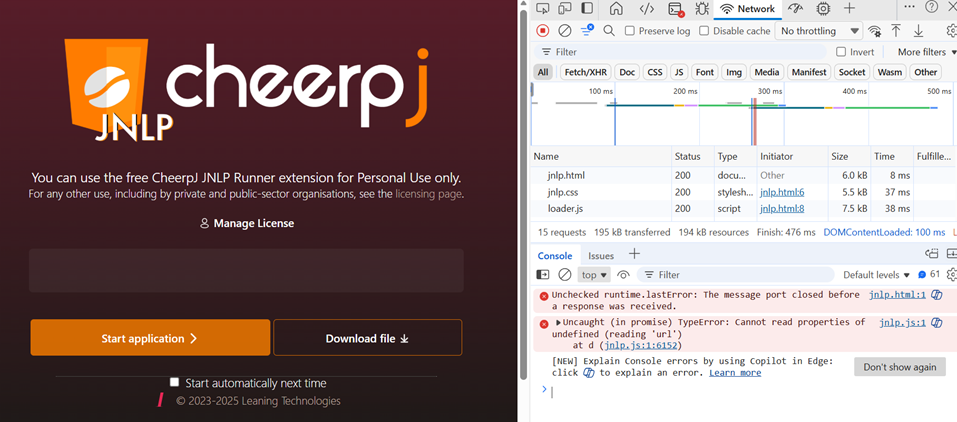This screenshot has height=422, width=957.
Task: Switch to the Network tab
Action: [748, 9]
